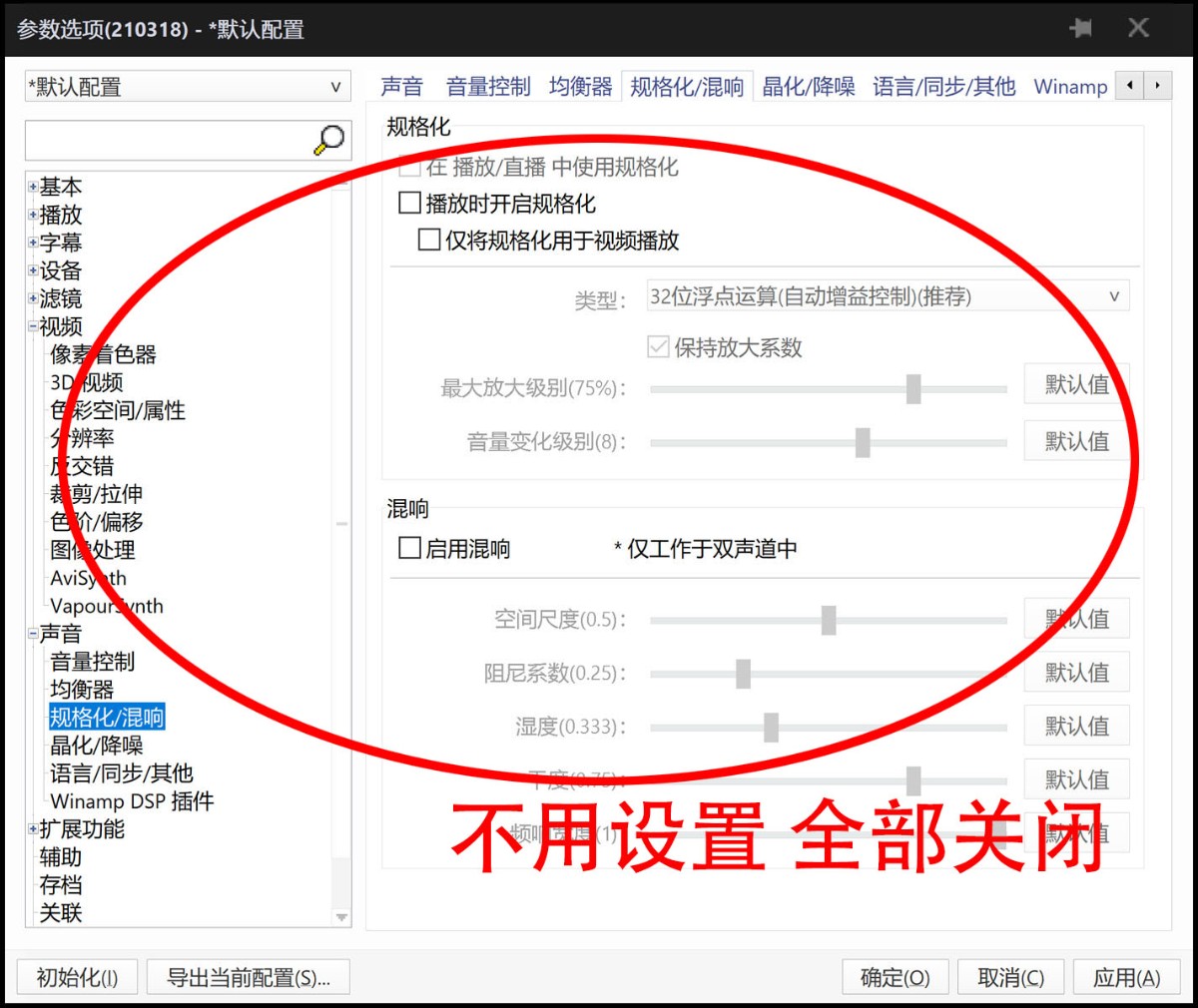This screenshot has height=1008, width=1198.
Task: Select 图像处理 tree item
Action: click(93, 550)
